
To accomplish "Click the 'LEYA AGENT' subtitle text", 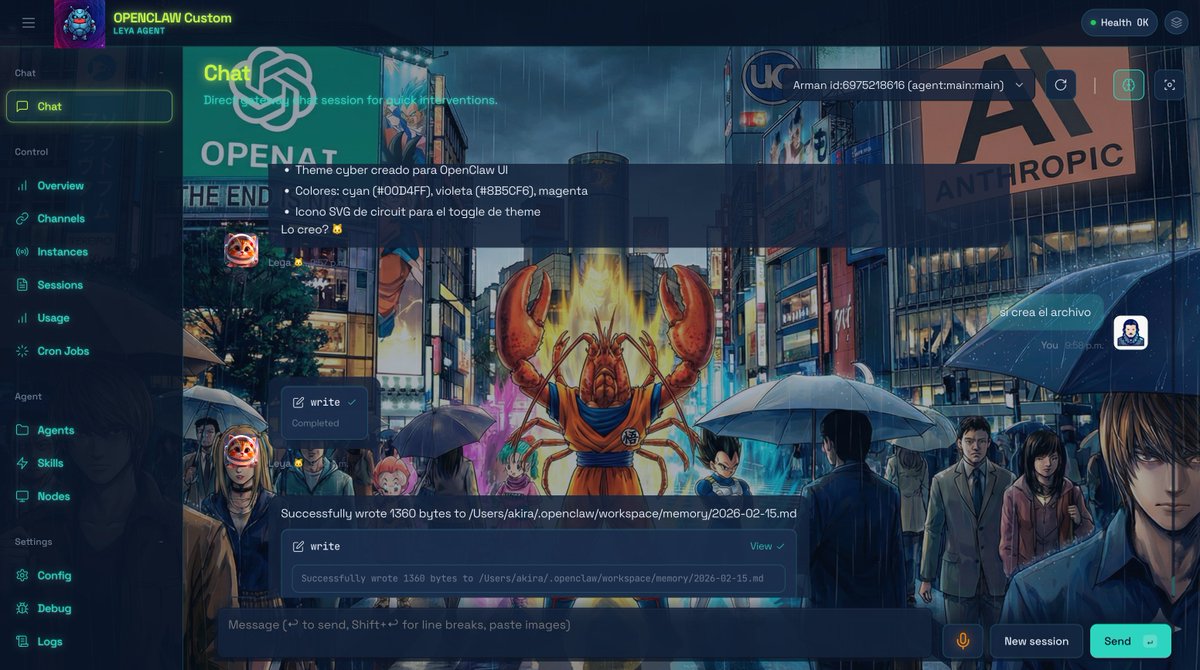I will (x=139, y=31).
